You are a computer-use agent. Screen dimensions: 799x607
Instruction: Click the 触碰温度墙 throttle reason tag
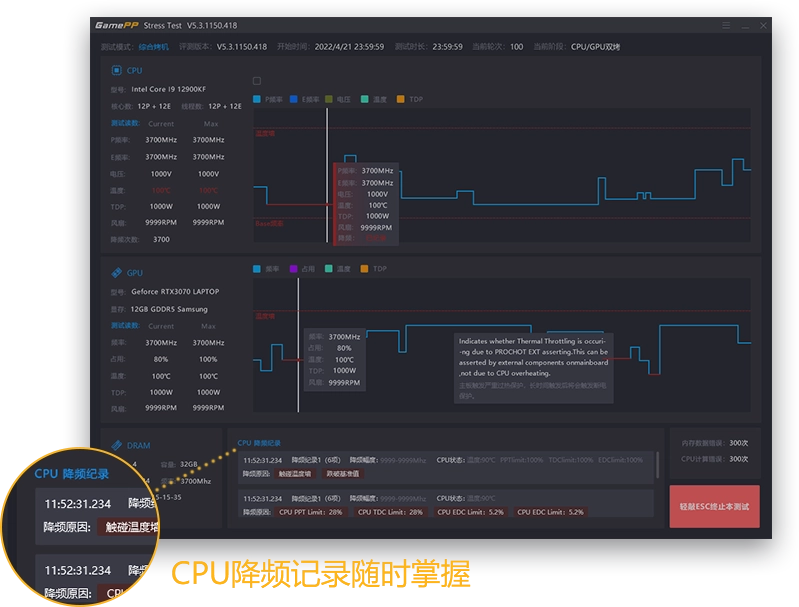coord(295,474)
